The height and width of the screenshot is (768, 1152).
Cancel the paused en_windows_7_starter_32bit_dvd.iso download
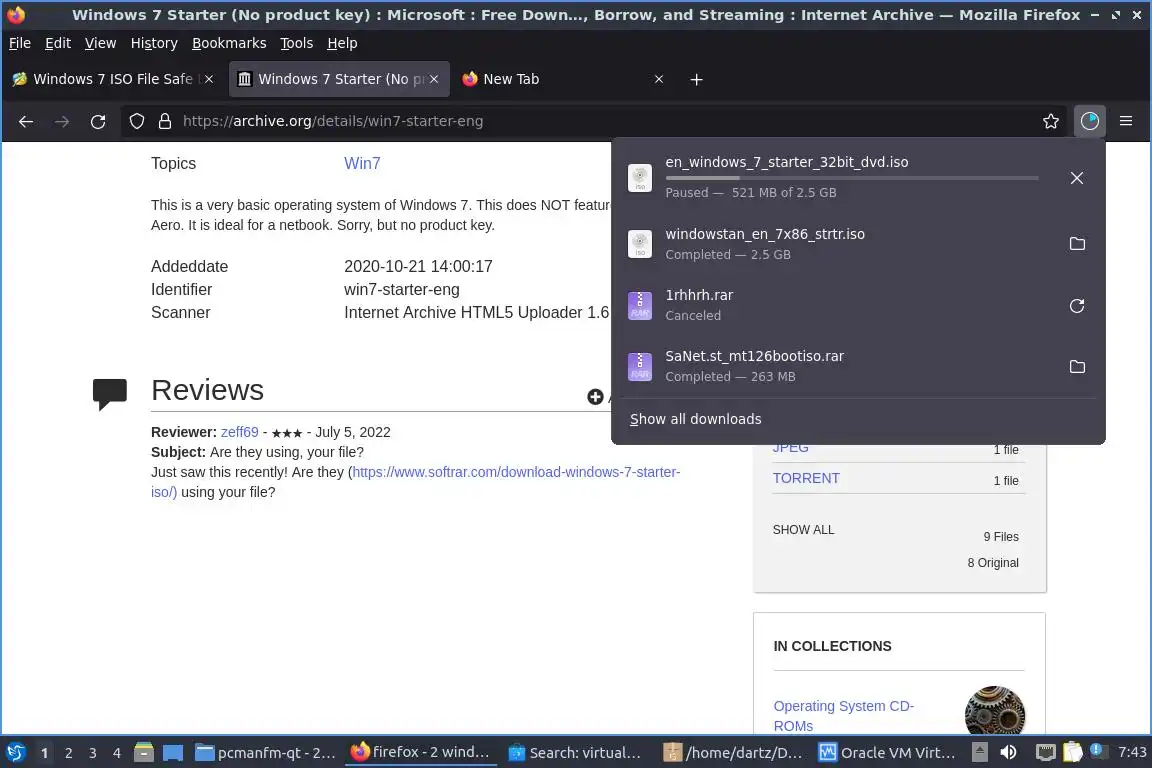(1076, 178)
